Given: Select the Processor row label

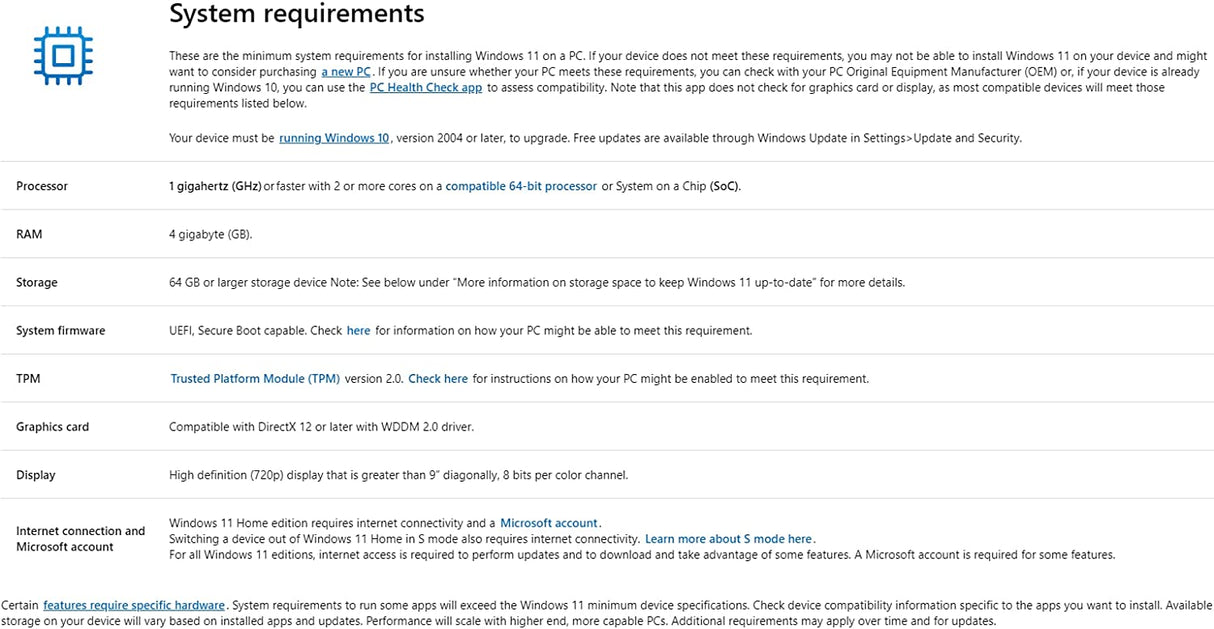Looking at the screenshot, I should pyautogui.click(x=42, y=186).
